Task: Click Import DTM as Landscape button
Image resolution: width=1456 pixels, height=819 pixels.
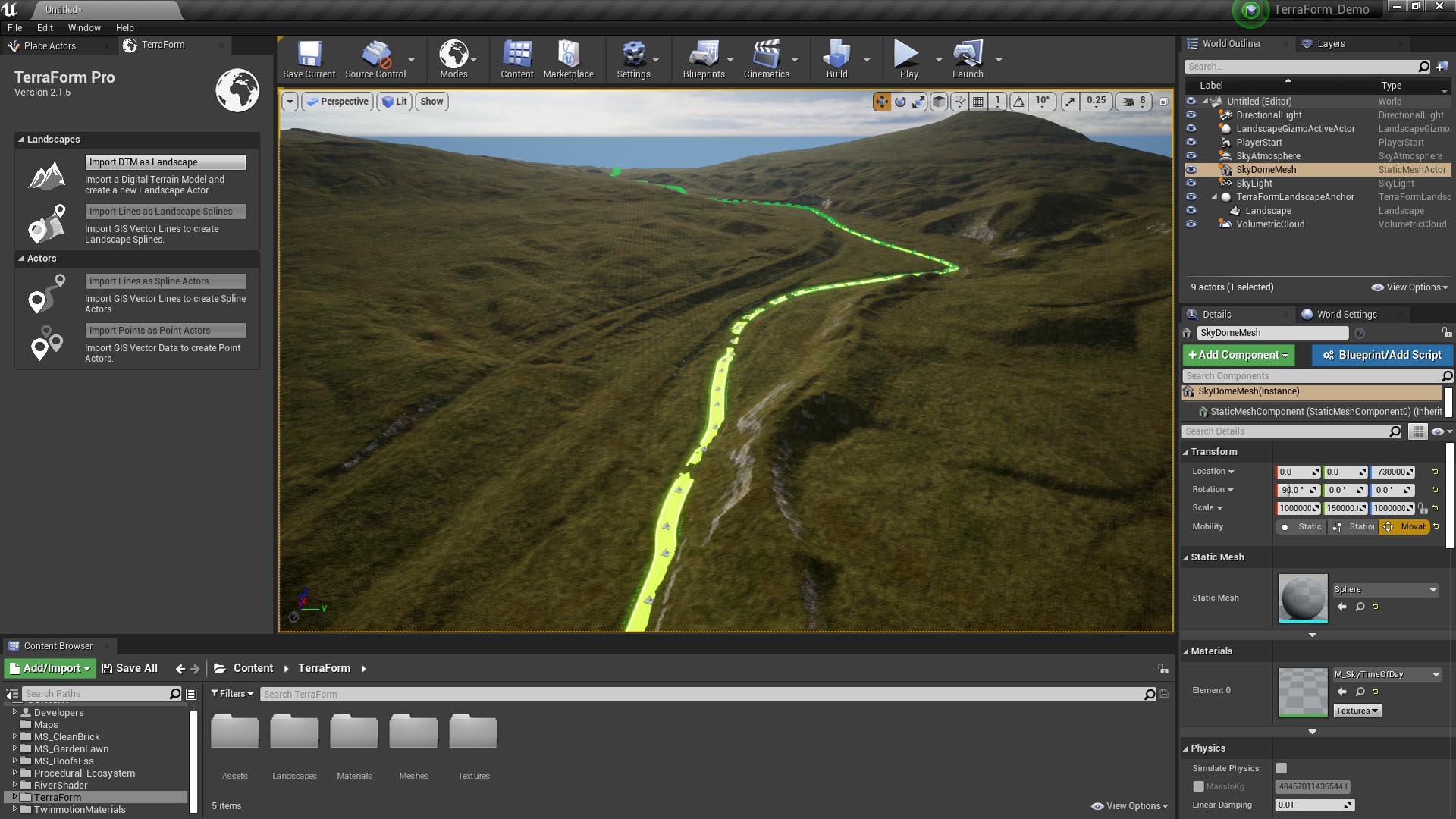Action: pyautogui.click(x=165, y=162)
